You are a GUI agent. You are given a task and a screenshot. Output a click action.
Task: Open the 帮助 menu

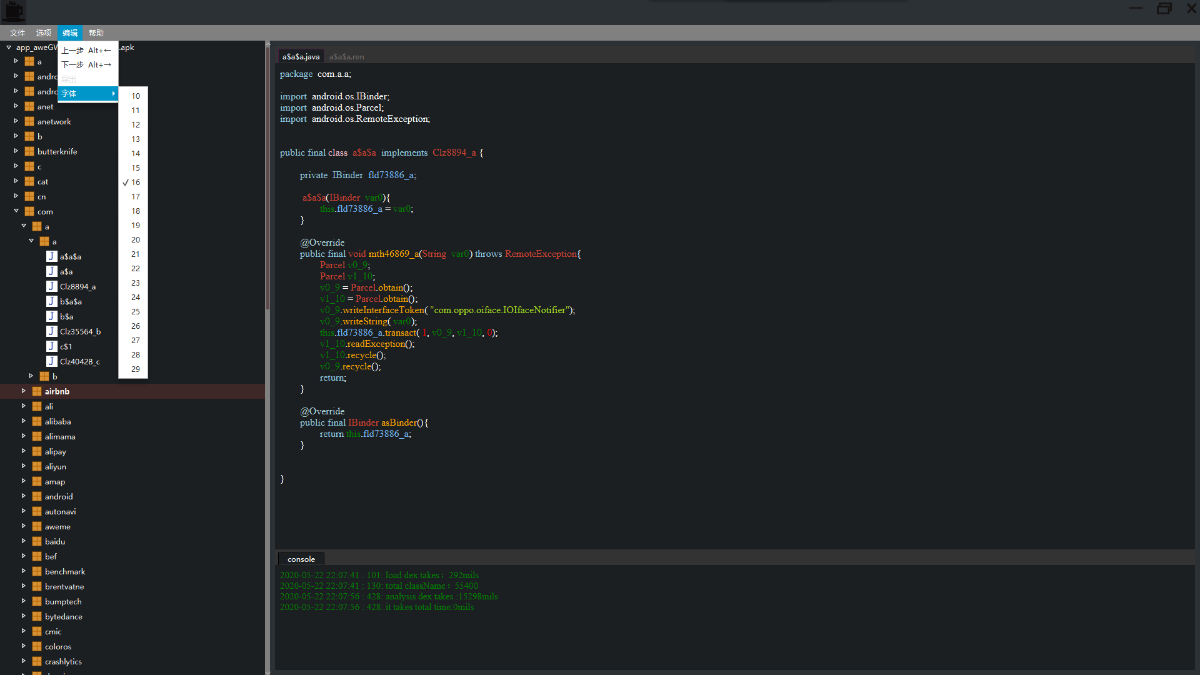pos(96,33)
